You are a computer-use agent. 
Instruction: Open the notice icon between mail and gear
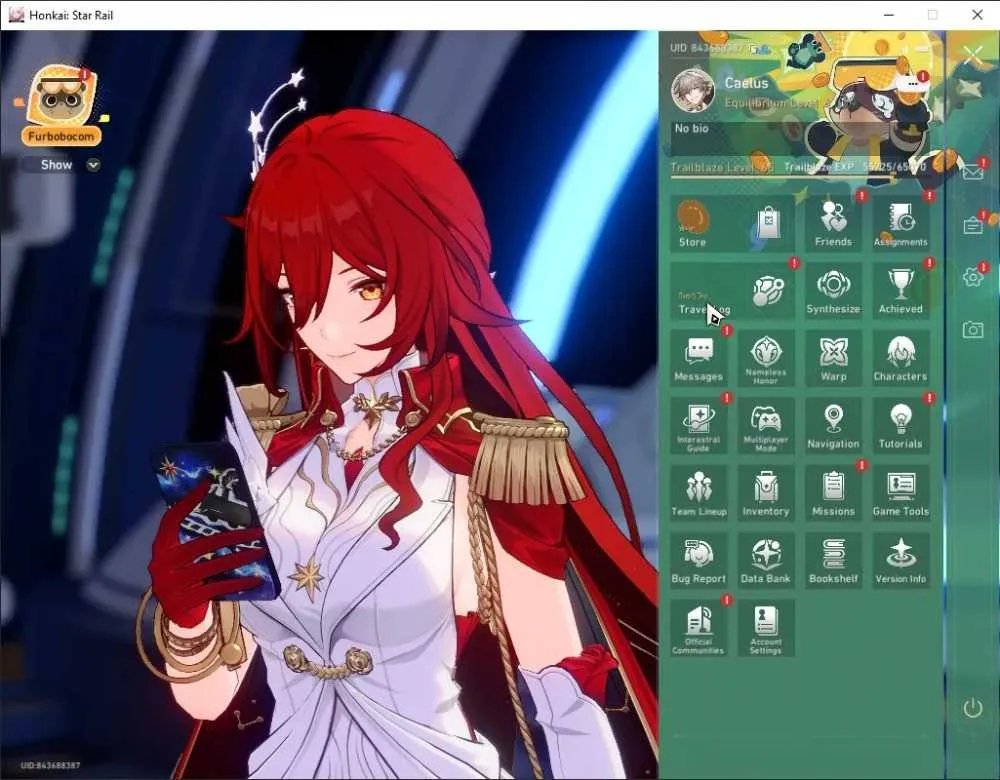coord(973,225)
